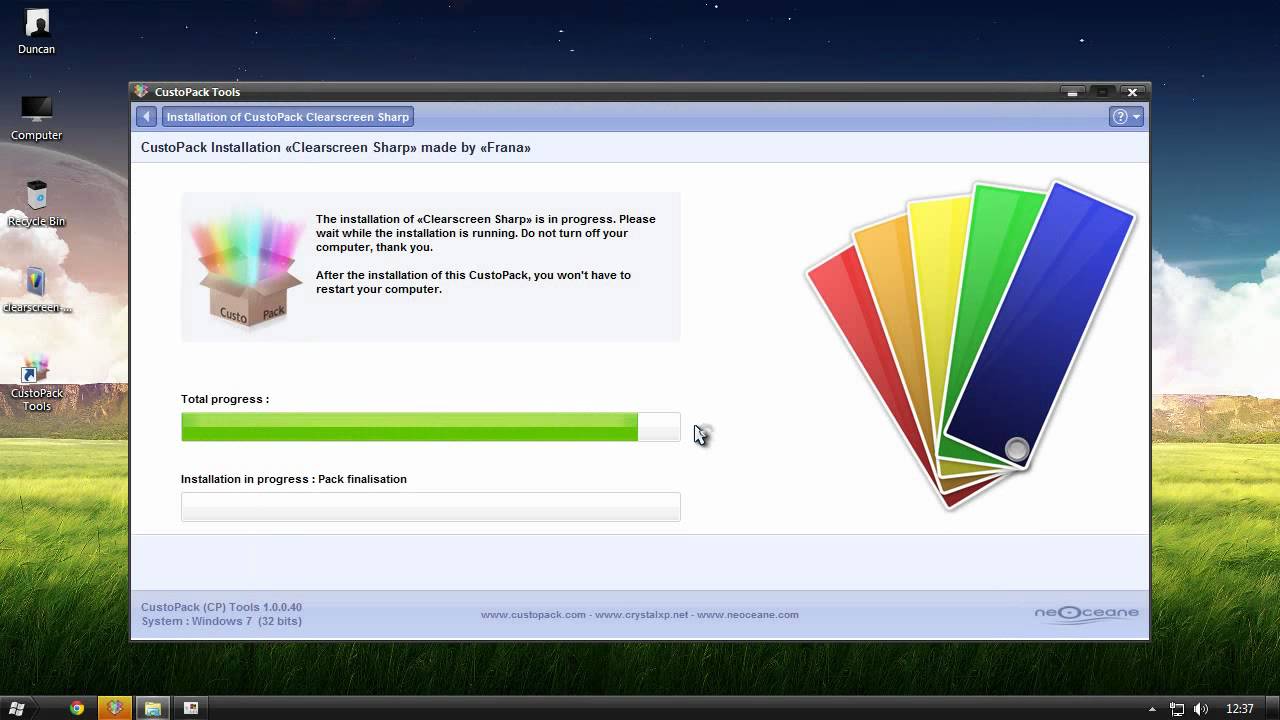Open the network tray icon
This screenshot has width=1280, height=720.
(1177, 709)
